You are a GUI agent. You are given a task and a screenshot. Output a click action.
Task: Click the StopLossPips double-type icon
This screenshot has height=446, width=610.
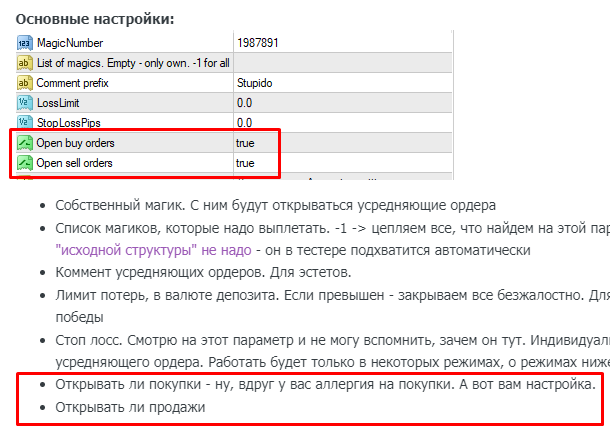pyautogui.click(x=25, y=122)
